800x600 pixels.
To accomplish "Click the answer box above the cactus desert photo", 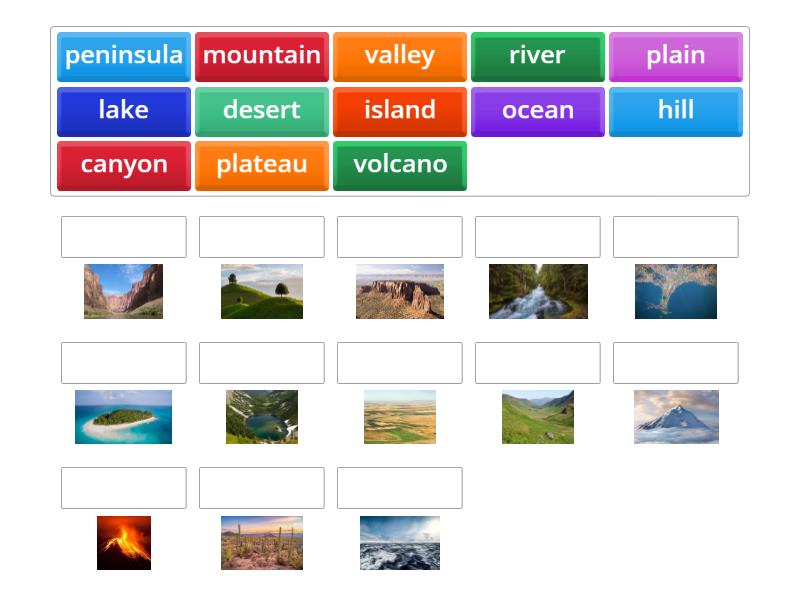I will tap(261, 488).
